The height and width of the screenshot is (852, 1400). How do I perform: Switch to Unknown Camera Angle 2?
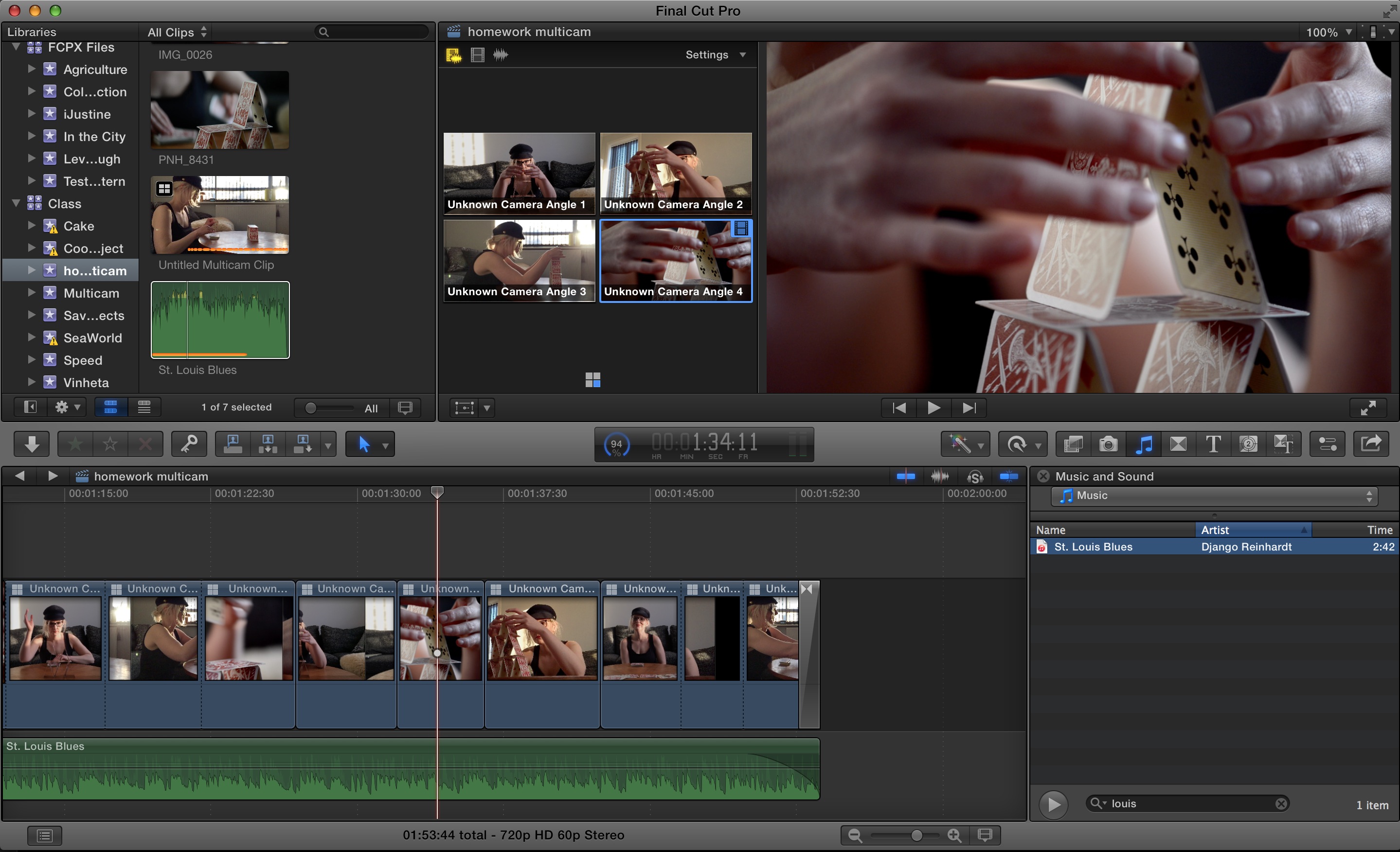[x=676, y=173]
